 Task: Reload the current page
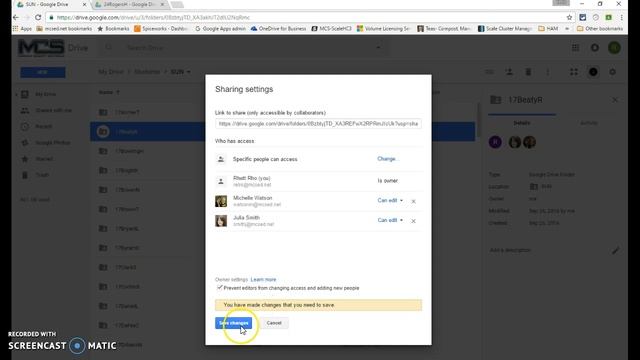pyautogui.click(x=38, y=18)
